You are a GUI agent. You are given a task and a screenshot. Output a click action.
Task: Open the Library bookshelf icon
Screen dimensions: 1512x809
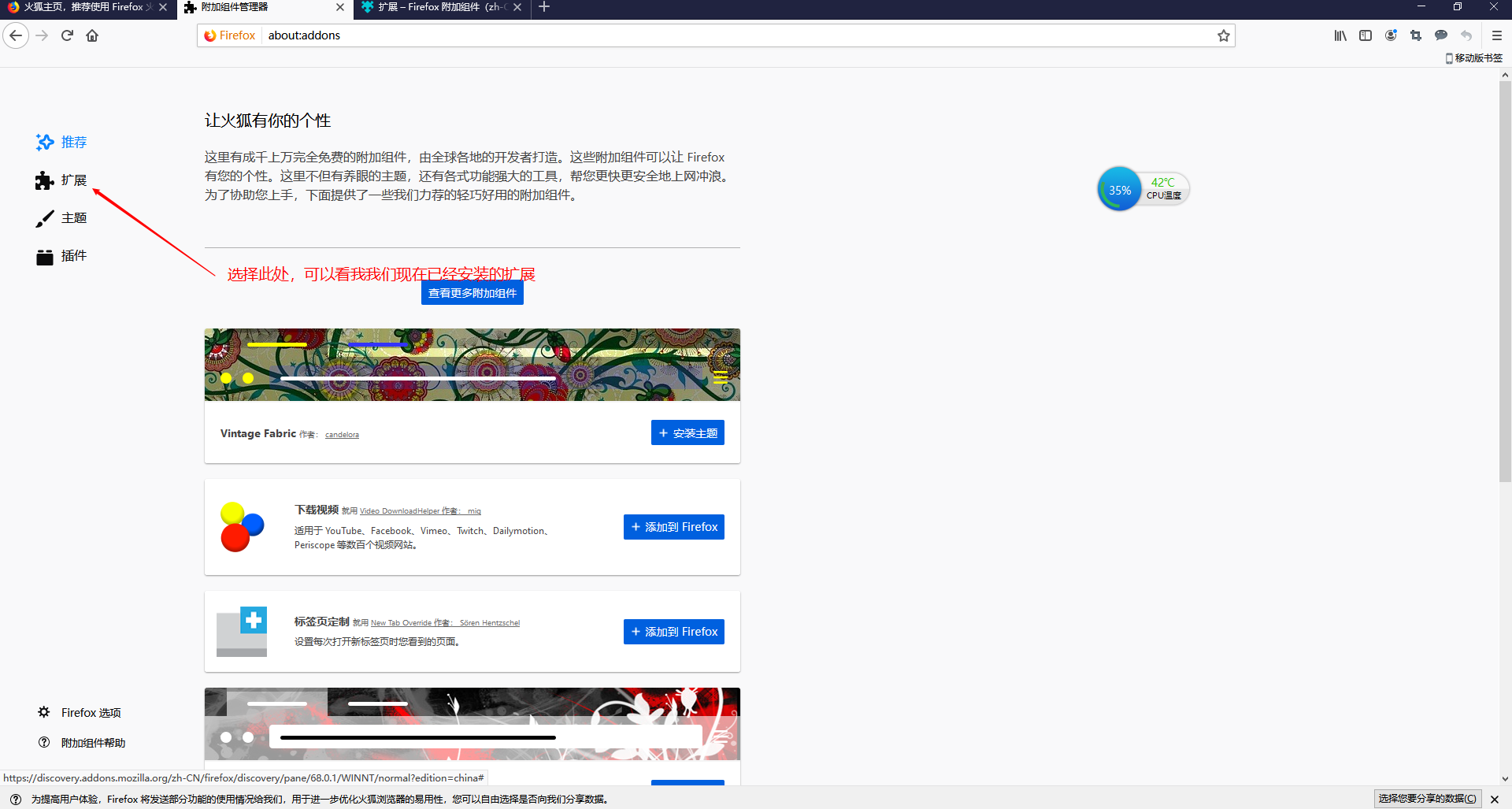click(x=1340, y=35)
